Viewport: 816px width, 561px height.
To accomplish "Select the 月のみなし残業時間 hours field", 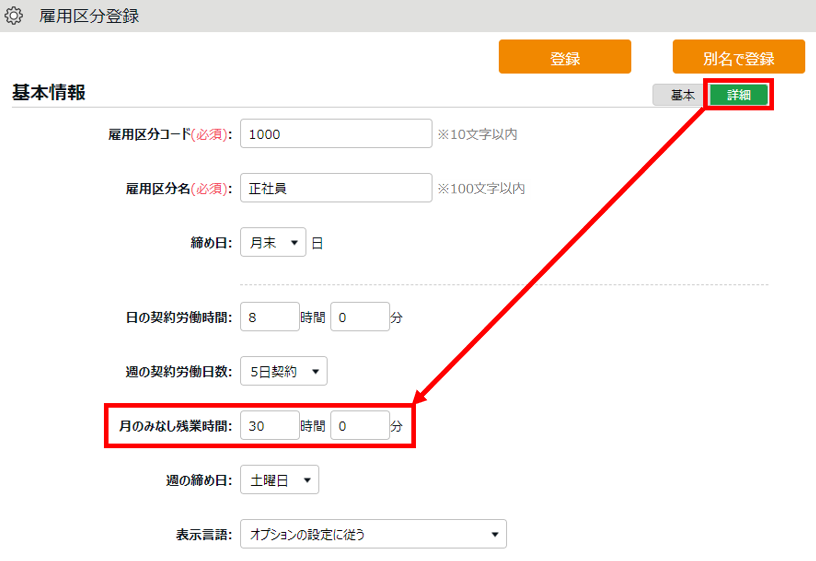I will pos(270,426).
